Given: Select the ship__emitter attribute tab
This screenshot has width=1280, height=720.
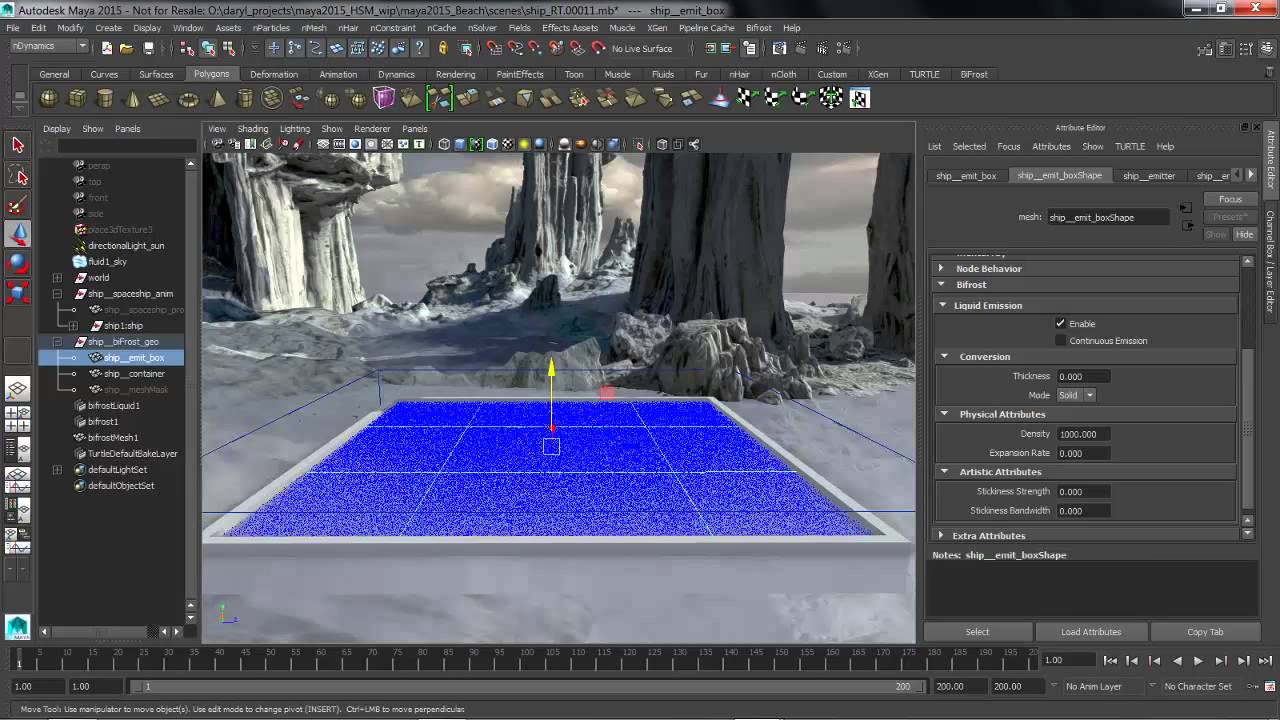Looking at the screenshot, I should pos(1149,176).
